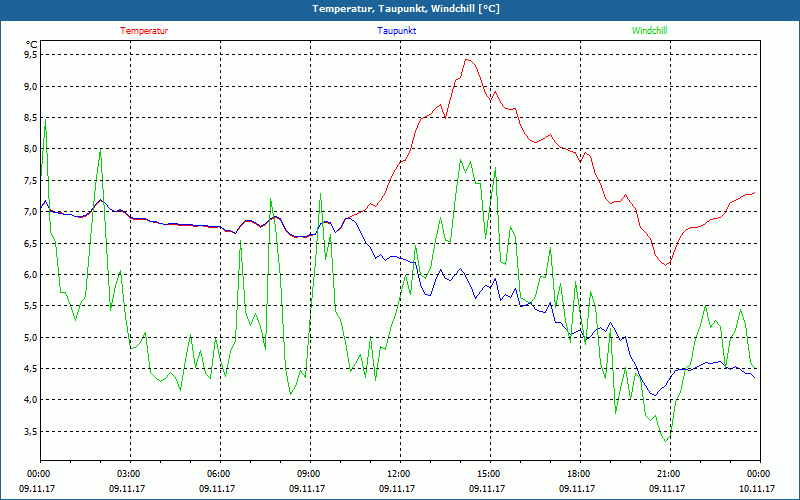This screenshot has width=800, height=500.
Task: Click the 15:00 time axis label
Action: point(490,474)
